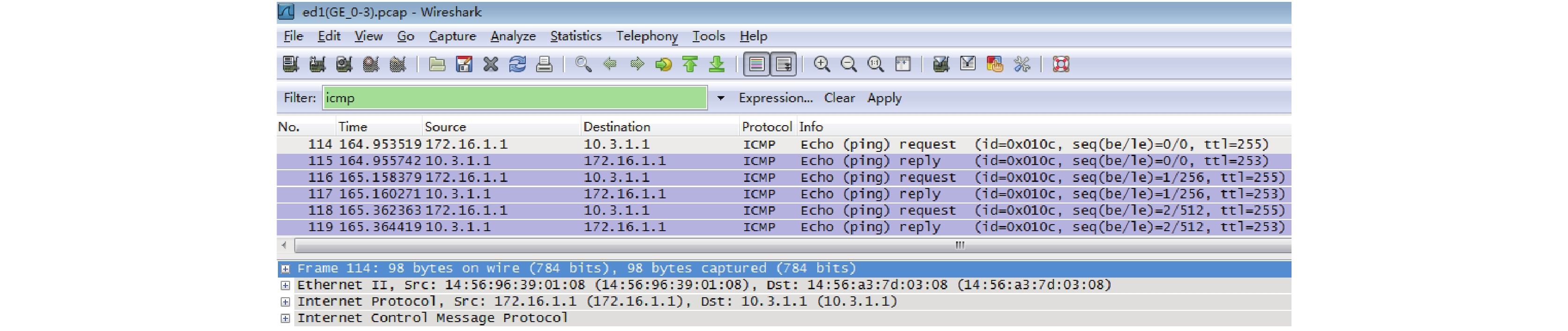1568x331 pixels.
Task: Print packets with printer icon
Action: pos(544,64)
